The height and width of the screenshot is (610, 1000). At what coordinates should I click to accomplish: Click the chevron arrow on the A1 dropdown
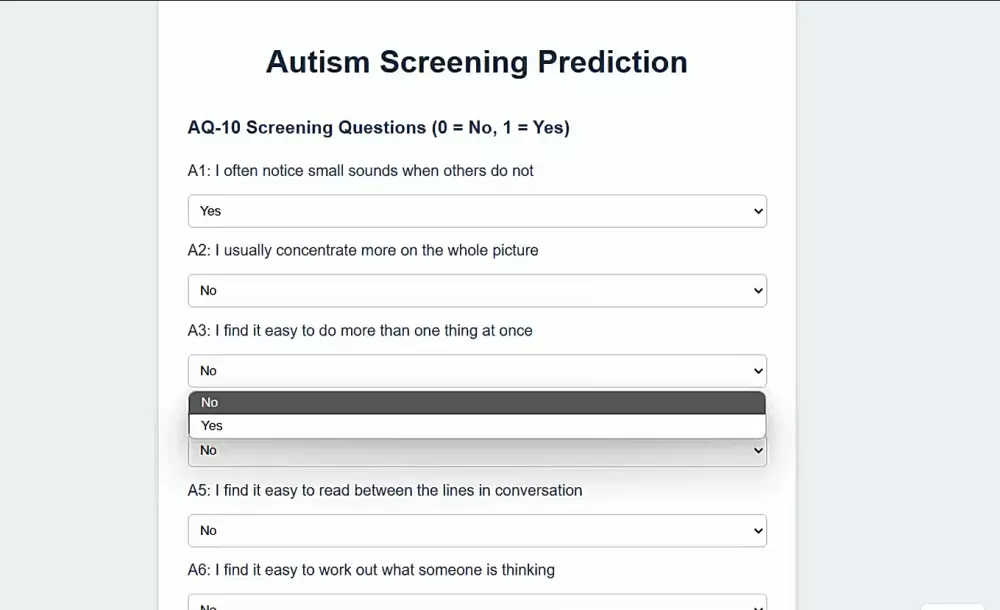click(x=755, y=211)
